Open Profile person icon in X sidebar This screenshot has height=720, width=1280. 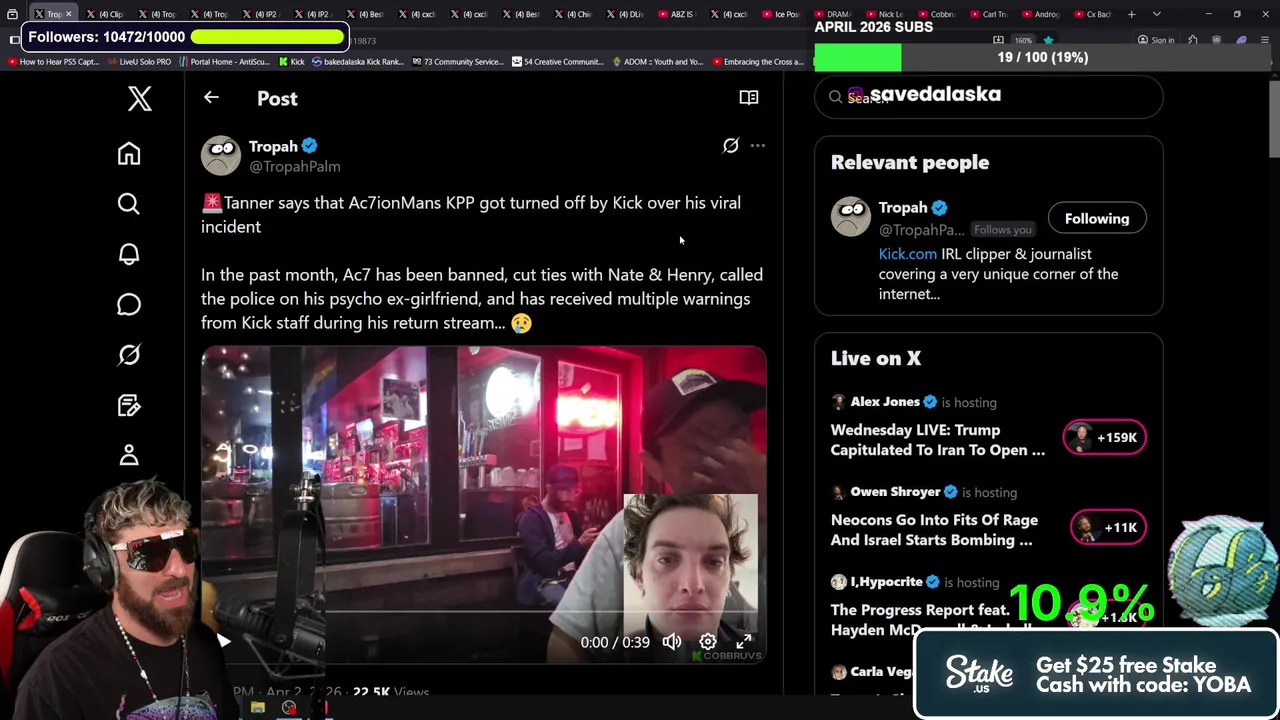(129, 455)
